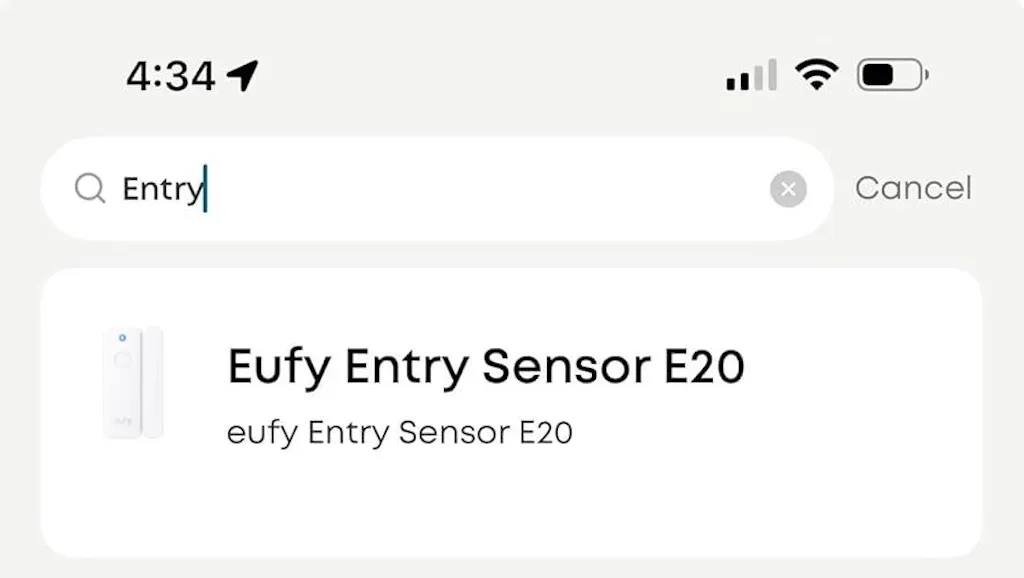
Task: Tap the battery indicator icon
Action: click(892, 75)
